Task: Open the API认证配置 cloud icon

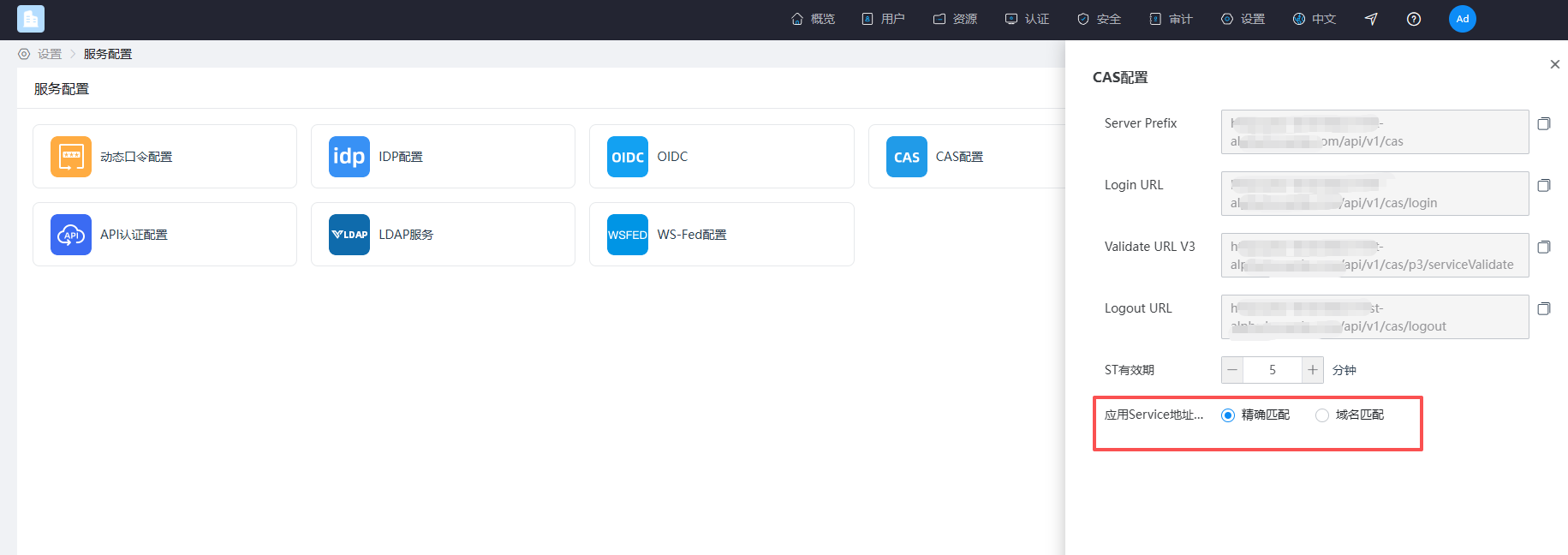Action: click(71, 235)
